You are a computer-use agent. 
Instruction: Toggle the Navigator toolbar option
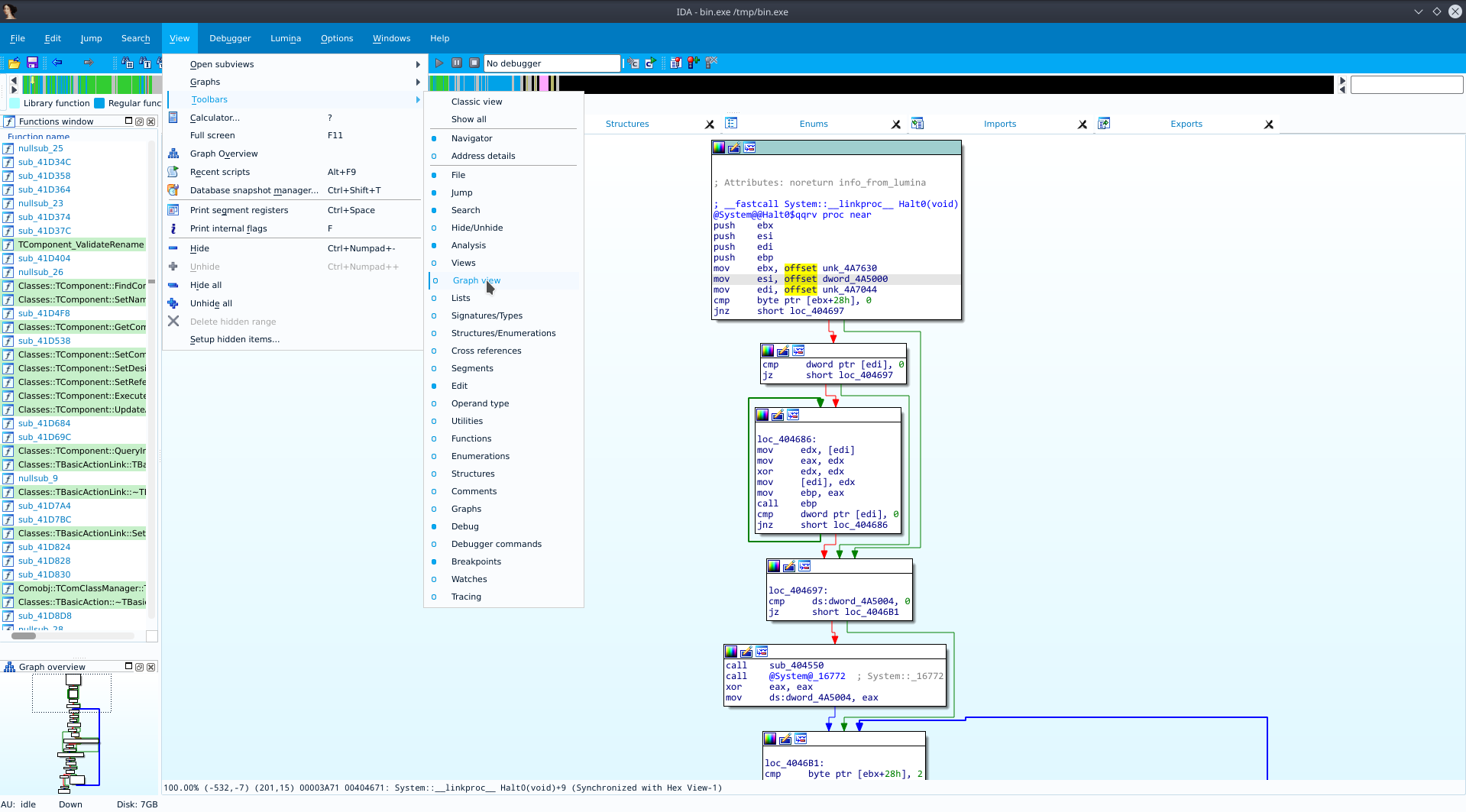point(503,138)
